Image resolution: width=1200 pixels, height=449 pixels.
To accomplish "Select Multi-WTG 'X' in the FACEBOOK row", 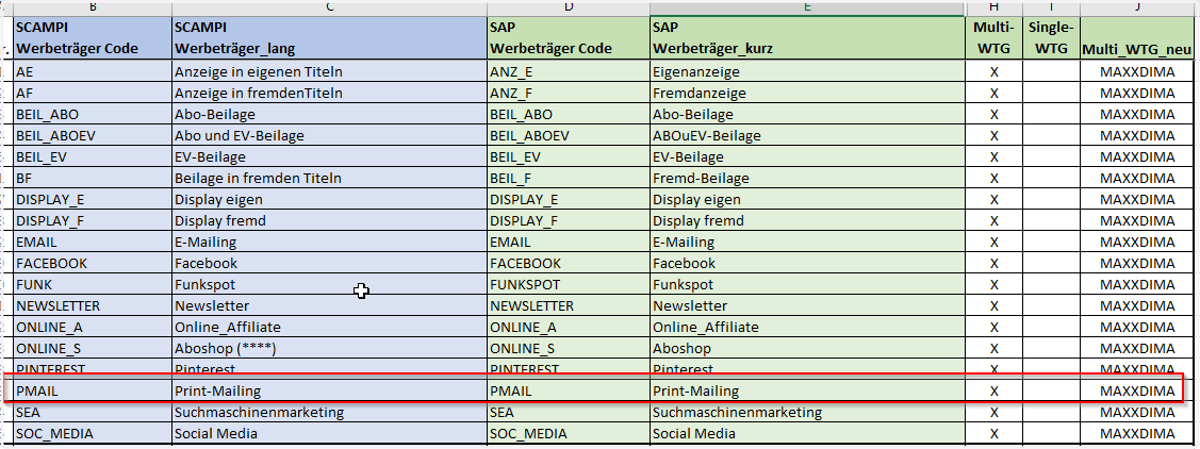I will (994, 263).
